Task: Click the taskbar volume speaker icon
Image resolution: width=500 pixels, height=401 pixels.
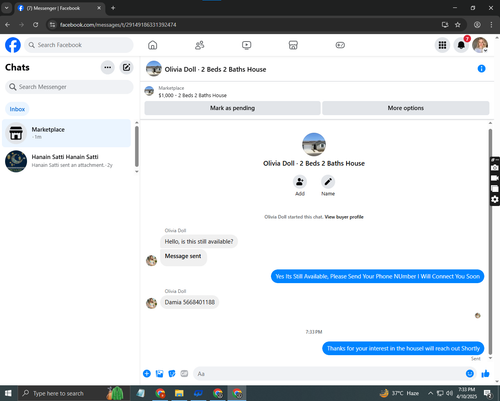Action: (x=449, y=393)
